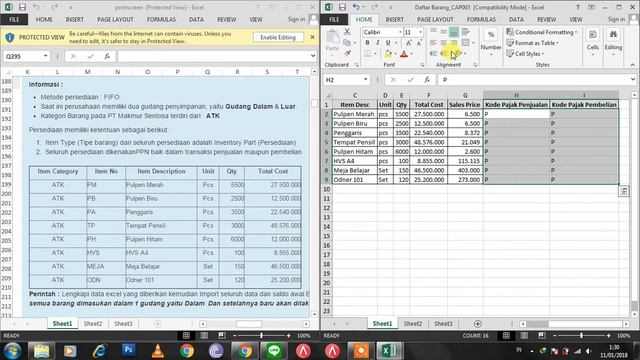Viewport: 640px width, 360px height.
Task: Apply the red Font Color
Action: click(x=404, y=53)
